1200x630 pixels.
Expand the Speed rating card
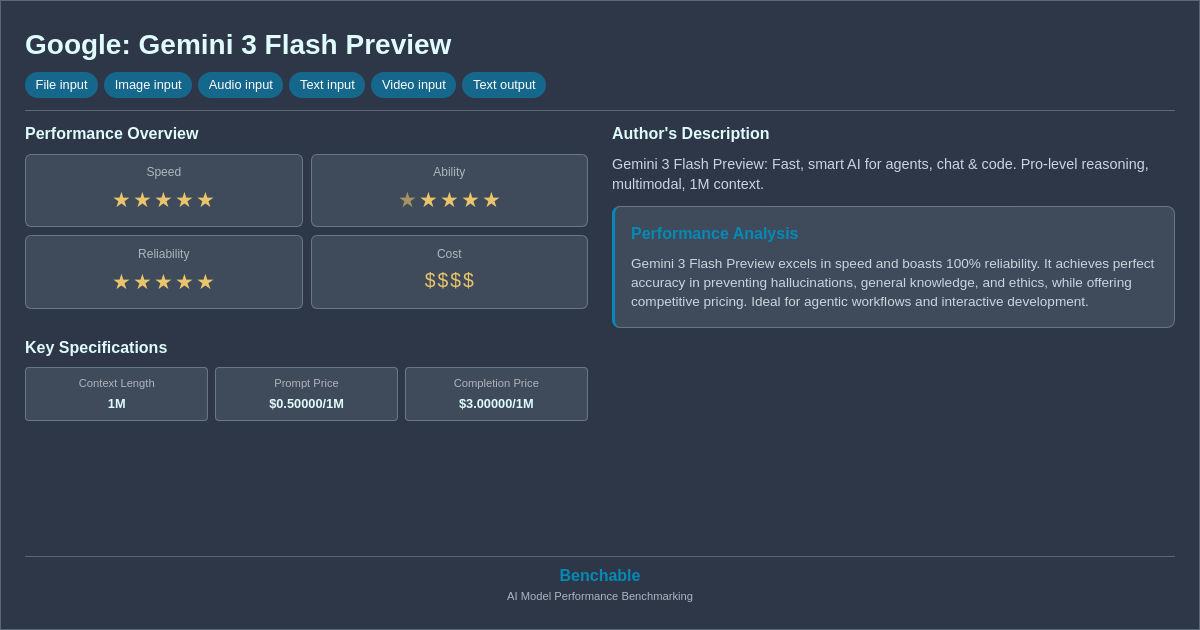163,190
